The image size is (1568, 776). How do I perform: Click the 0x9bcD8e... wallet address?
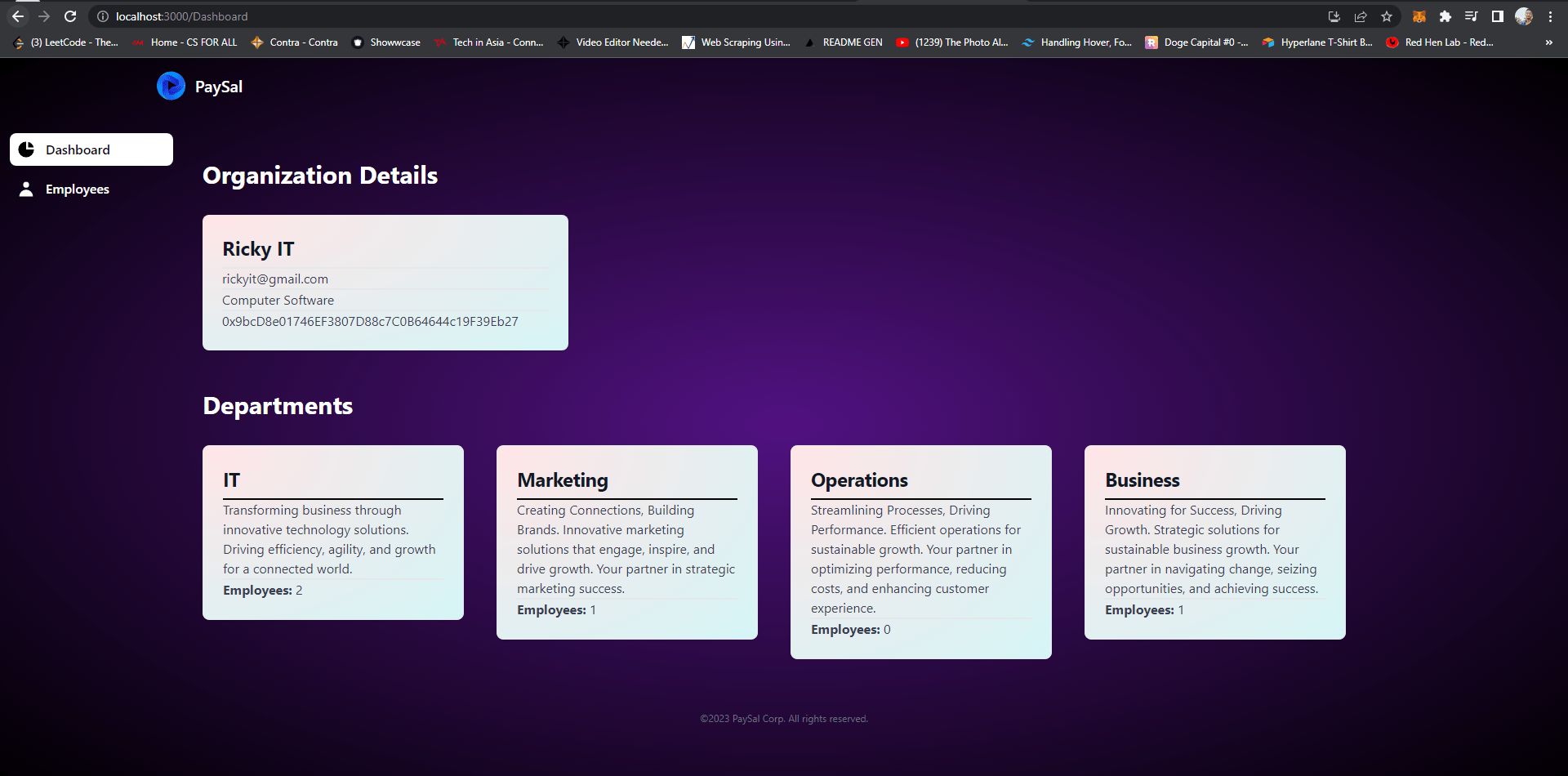370,322
